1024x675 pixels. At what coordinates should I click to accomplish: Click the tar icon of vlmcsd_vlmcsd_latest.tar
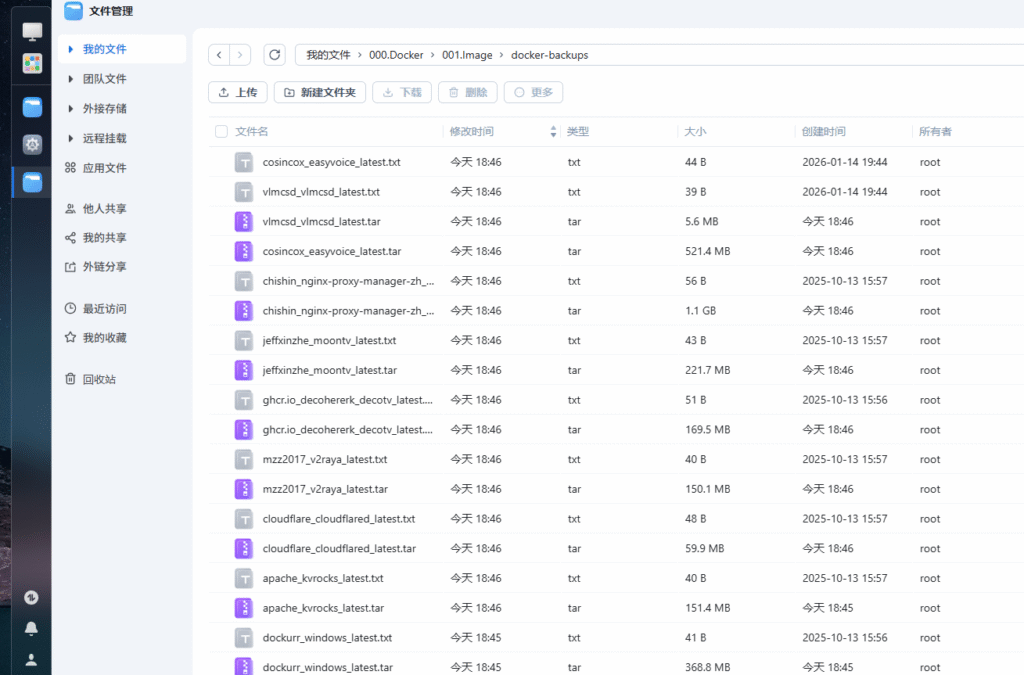point(244,221)
